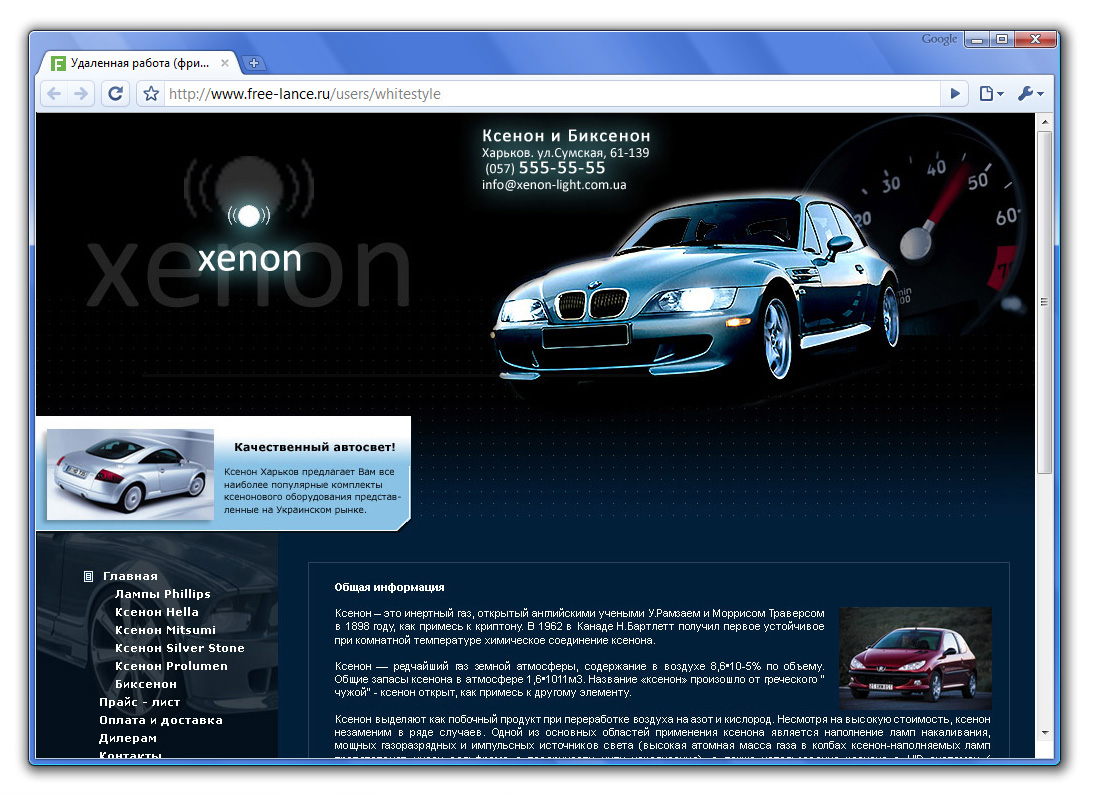Click the vertical scrollbar thumb
Image resolution: width=1093 pixels, height=800 pixels.
(1044, 302)
